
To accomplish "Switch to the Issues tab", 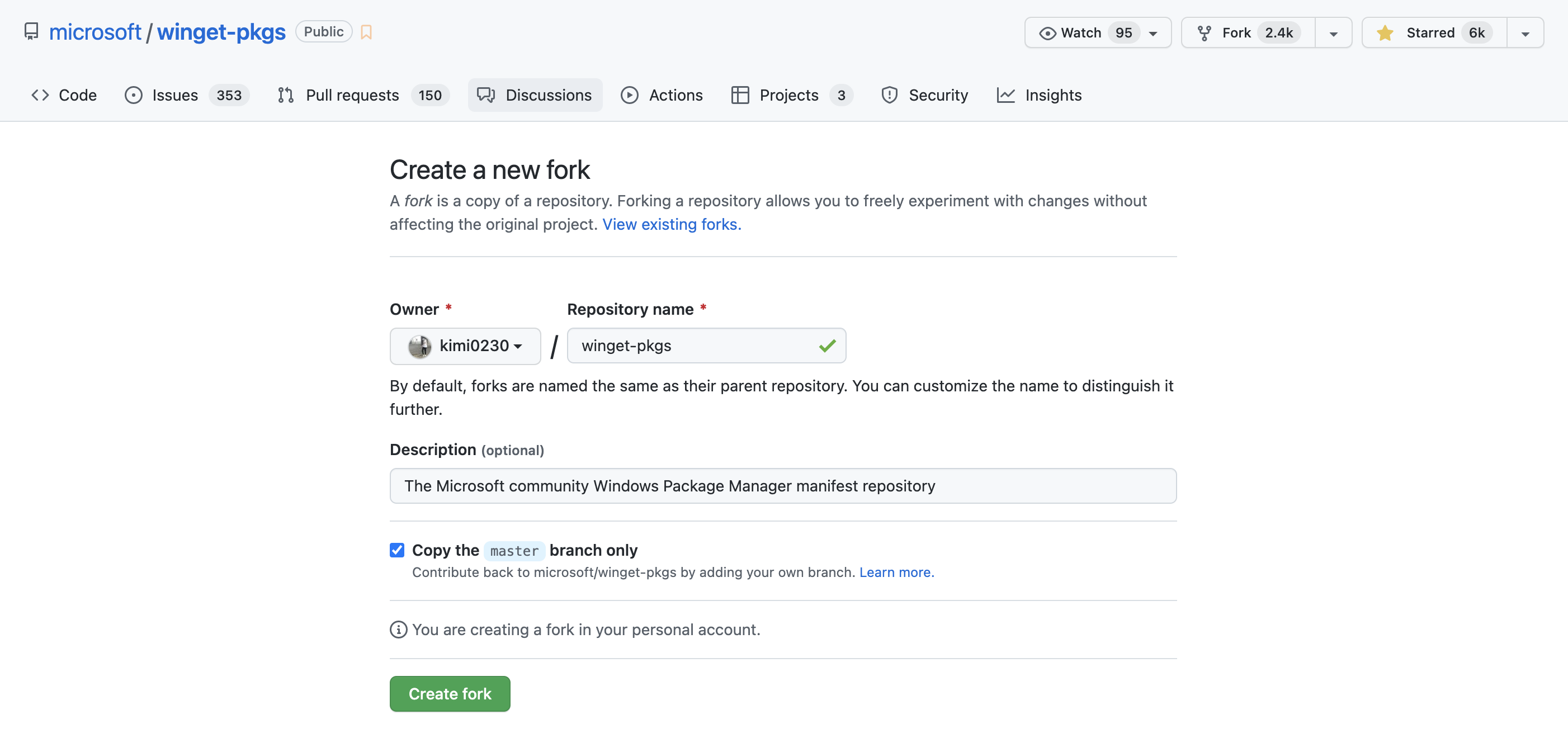I will click(x=187, y=95).
